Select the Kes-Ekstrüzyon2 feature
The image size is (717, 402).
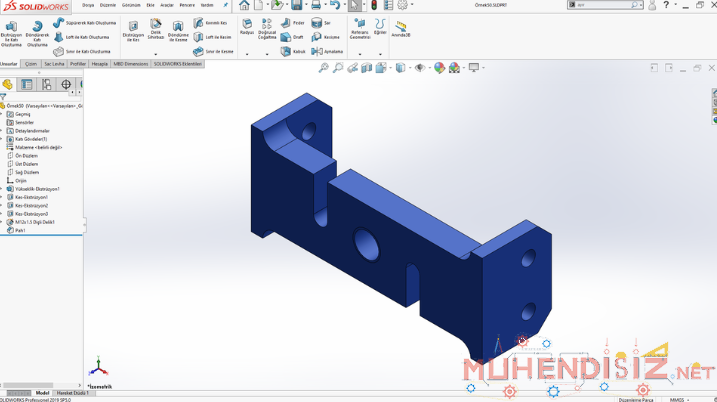pyautogui.click(x=30, y=206)
